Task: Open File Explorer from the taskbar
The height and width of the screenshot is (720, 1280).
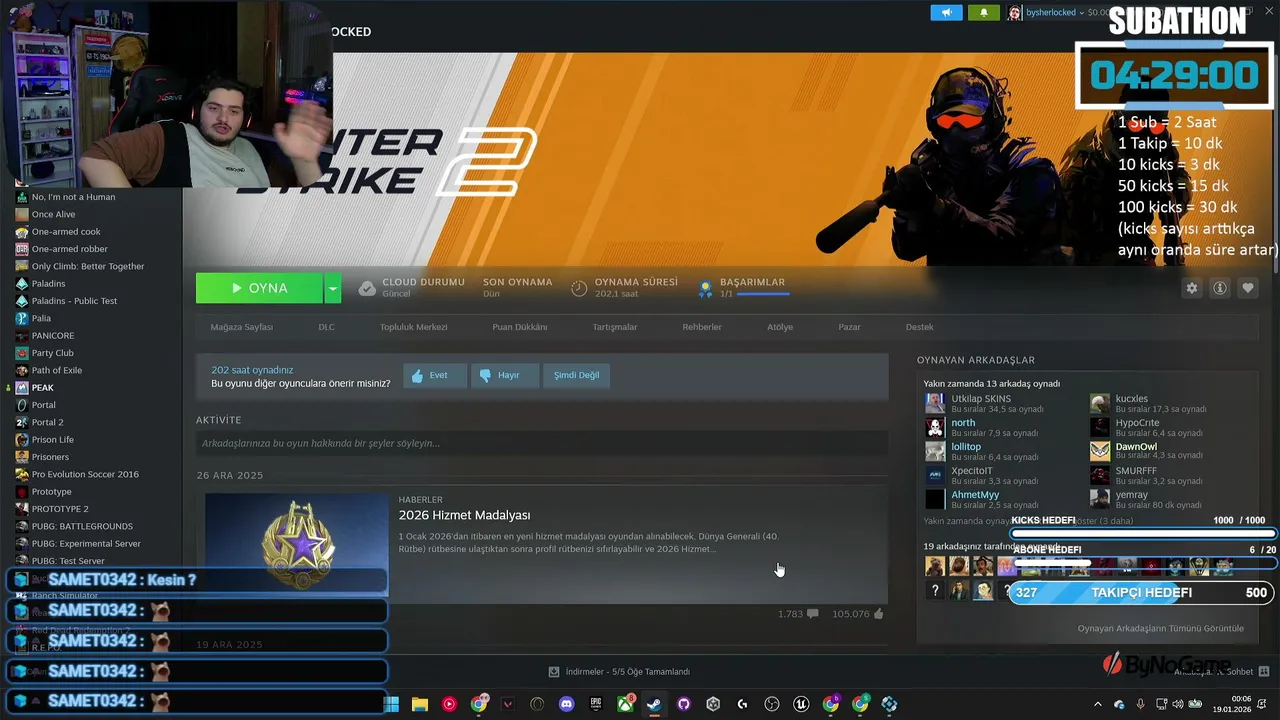Action: 420,704
